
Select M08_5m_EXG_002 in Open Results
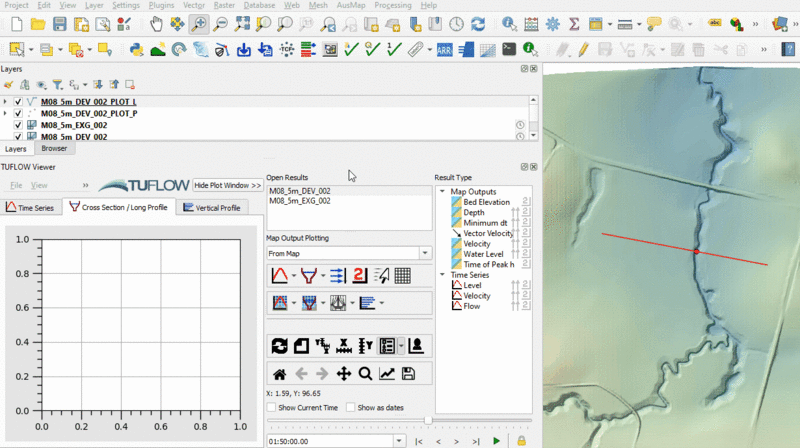pos(300,201)
